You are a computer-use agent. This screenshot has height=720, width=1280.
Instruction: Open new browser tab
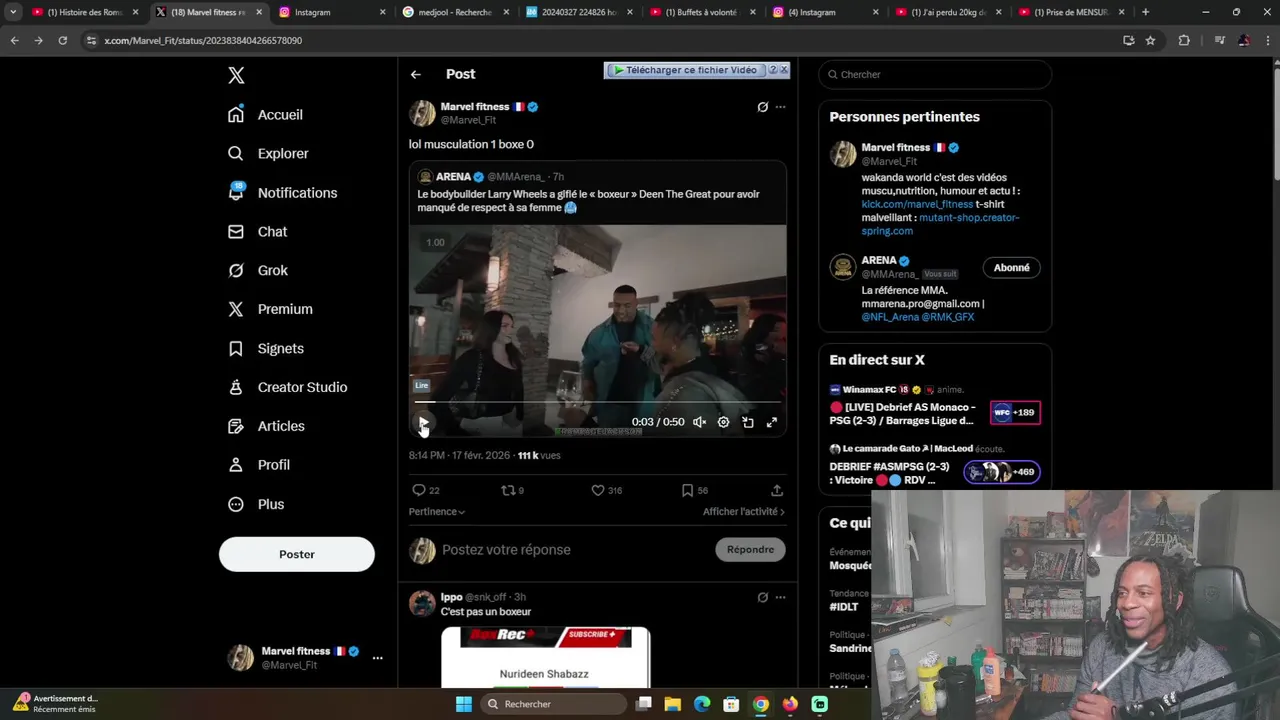pyautogui.click(x=1145, y=12)
